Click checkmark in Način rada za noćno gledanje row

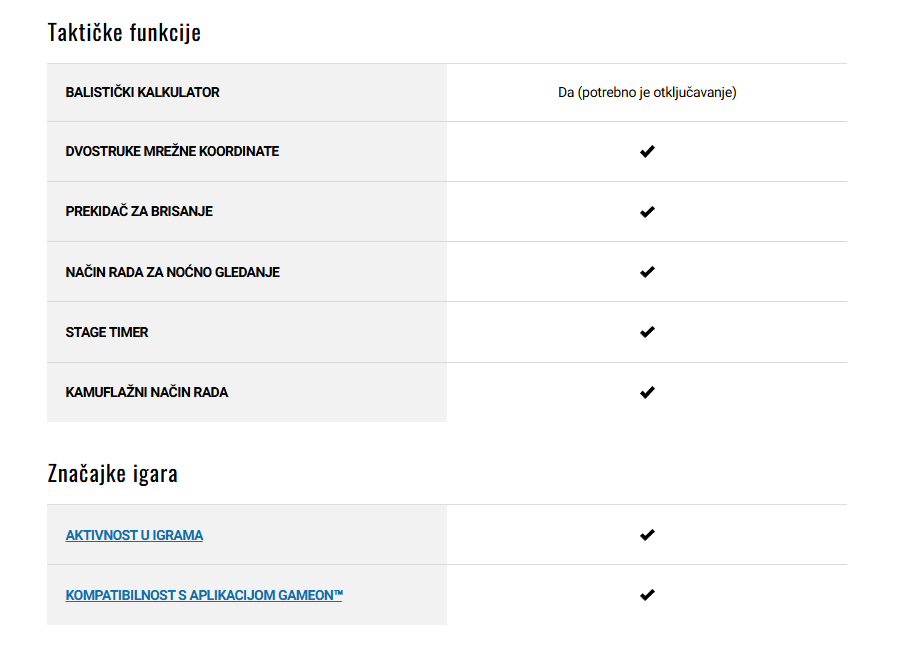click(x=647, y=272)
